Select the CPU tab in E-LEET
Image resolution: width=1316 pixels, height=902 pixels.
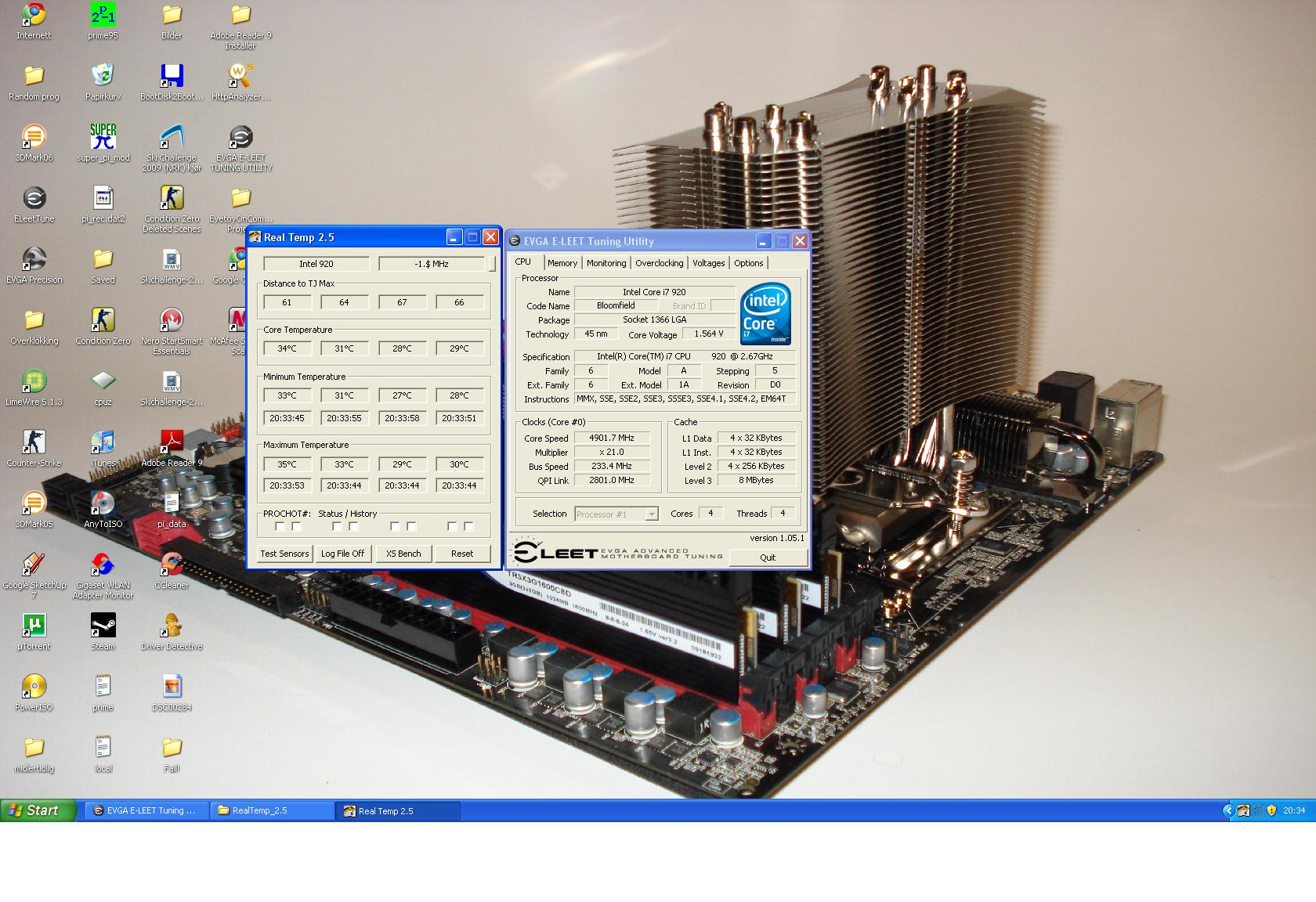coord(523,262)
